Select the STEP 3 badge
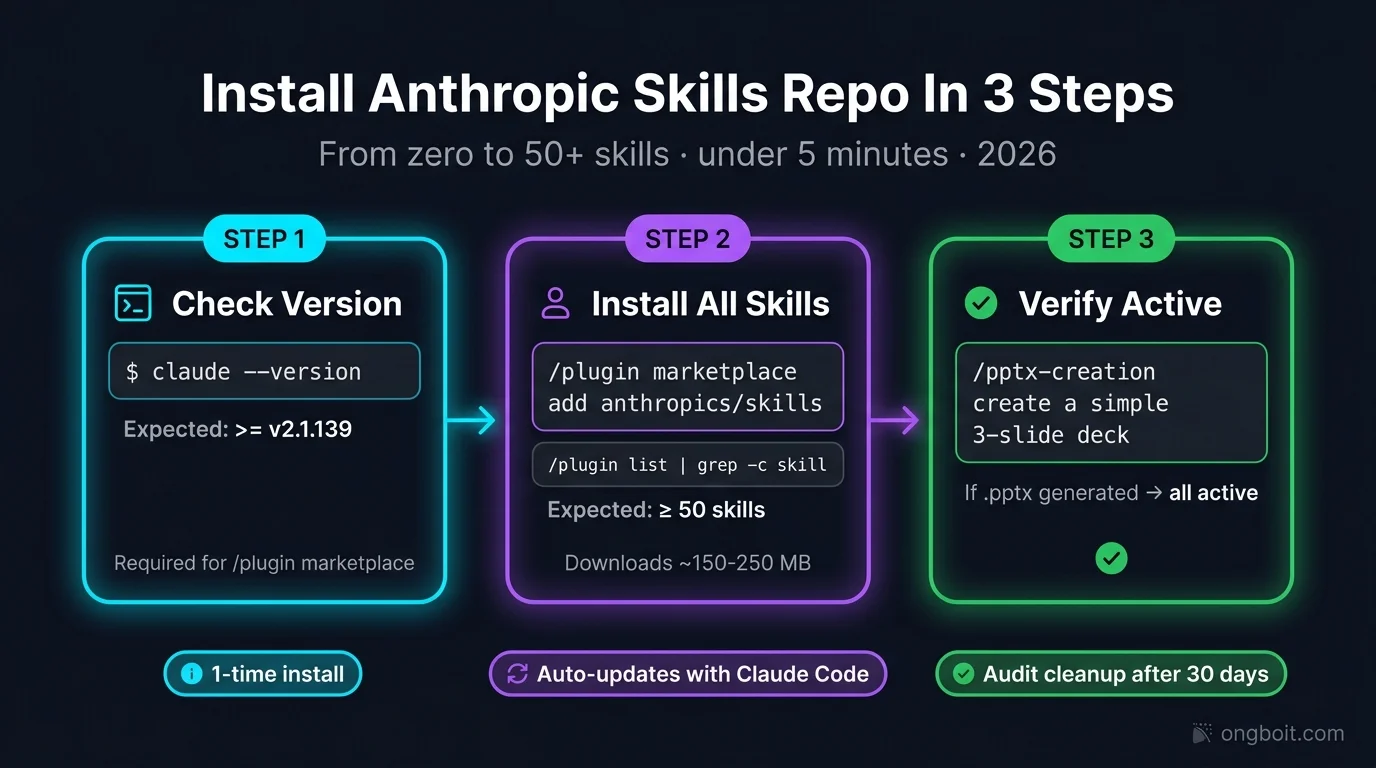1376x768 pixels. click(x=1111, y=239)
